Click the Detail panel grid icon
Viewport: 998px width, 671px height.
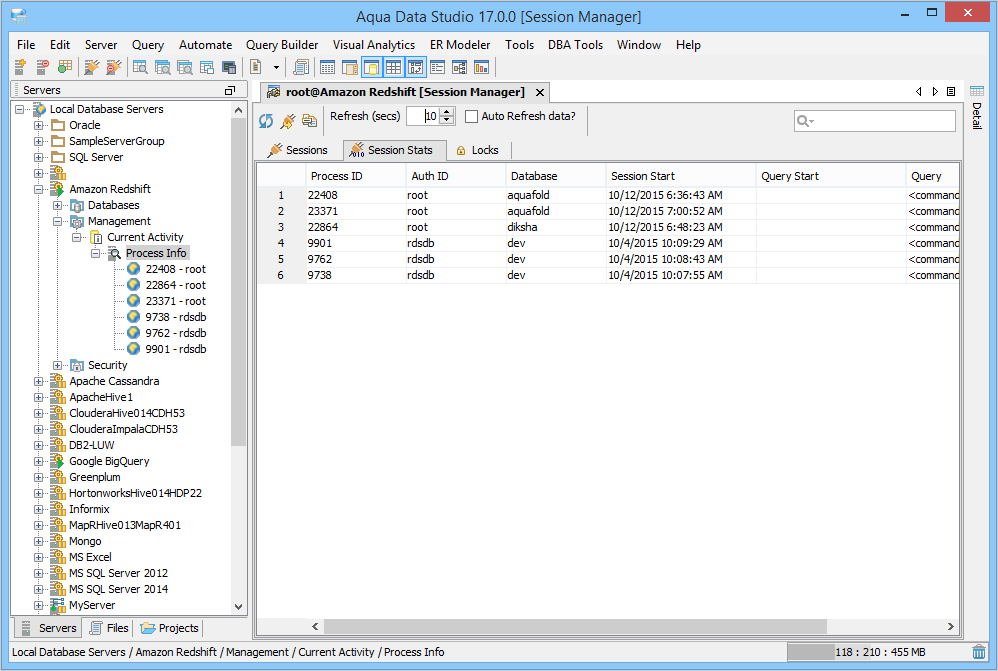tap(977, 91)
